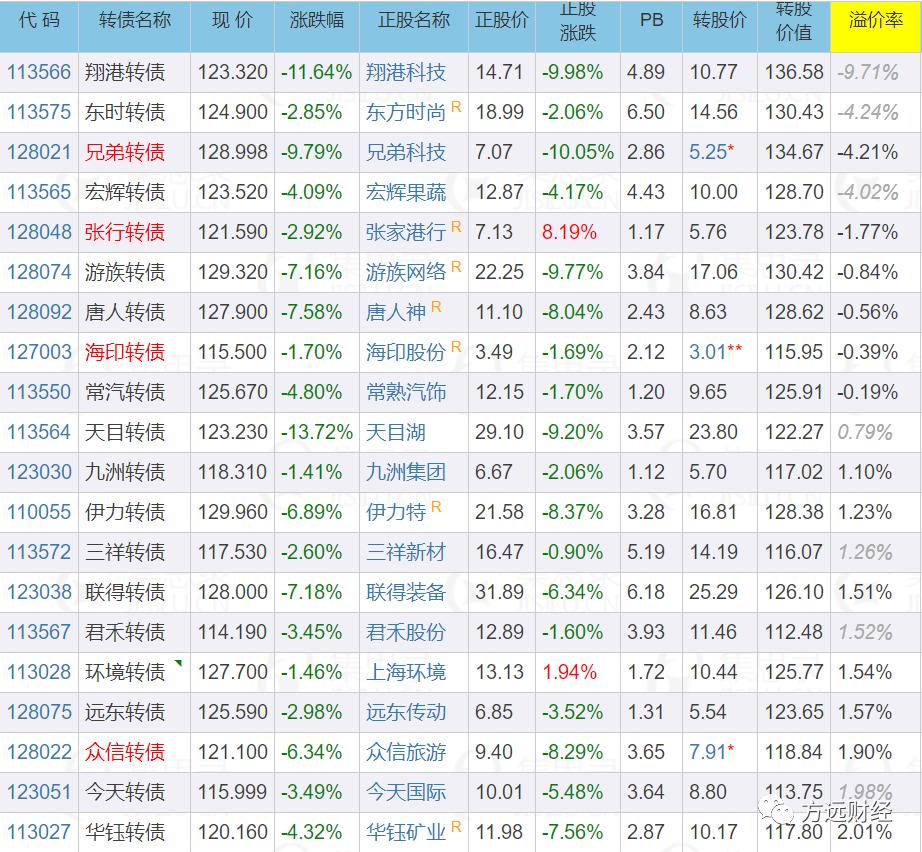Open the 兄弟科技 stock link
This screenshot has width=922, height=852.
pos(406,152)
